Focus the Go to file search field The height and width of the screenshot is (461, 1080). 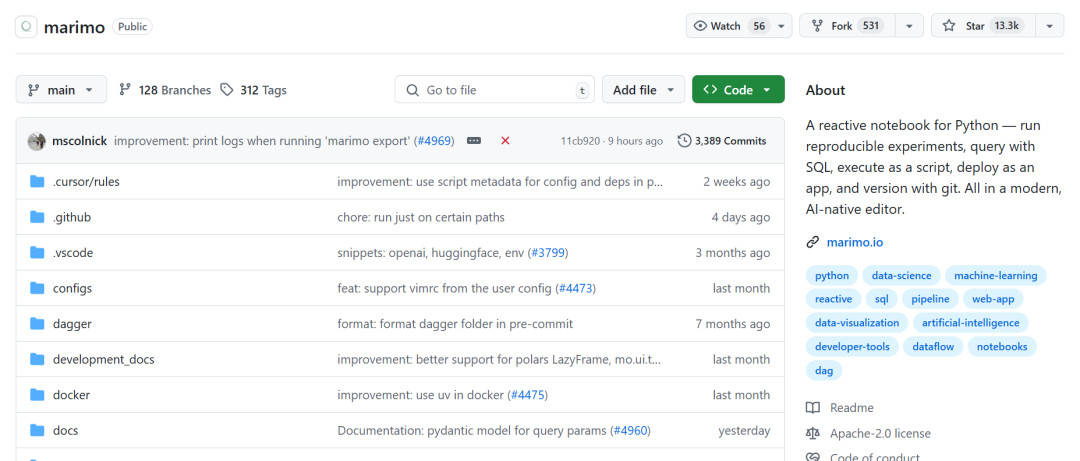click(x=495, y=90)
